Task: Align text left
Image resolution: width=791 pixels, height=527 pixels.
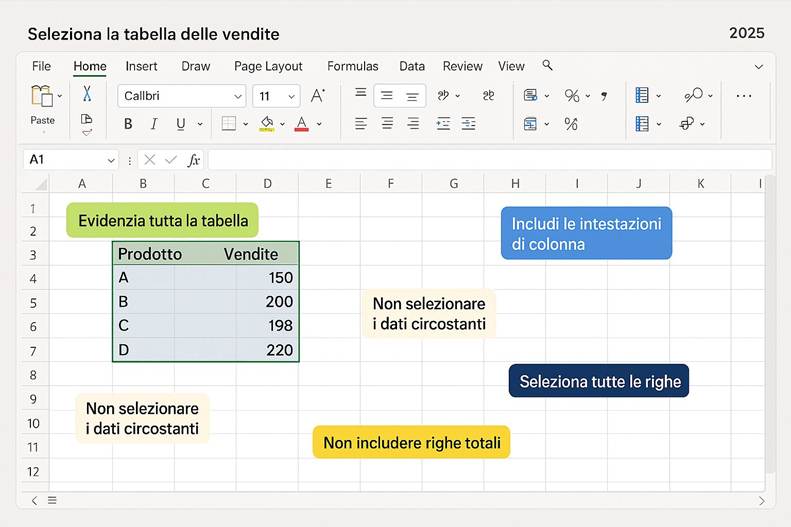Action: (x=361, y=124)
